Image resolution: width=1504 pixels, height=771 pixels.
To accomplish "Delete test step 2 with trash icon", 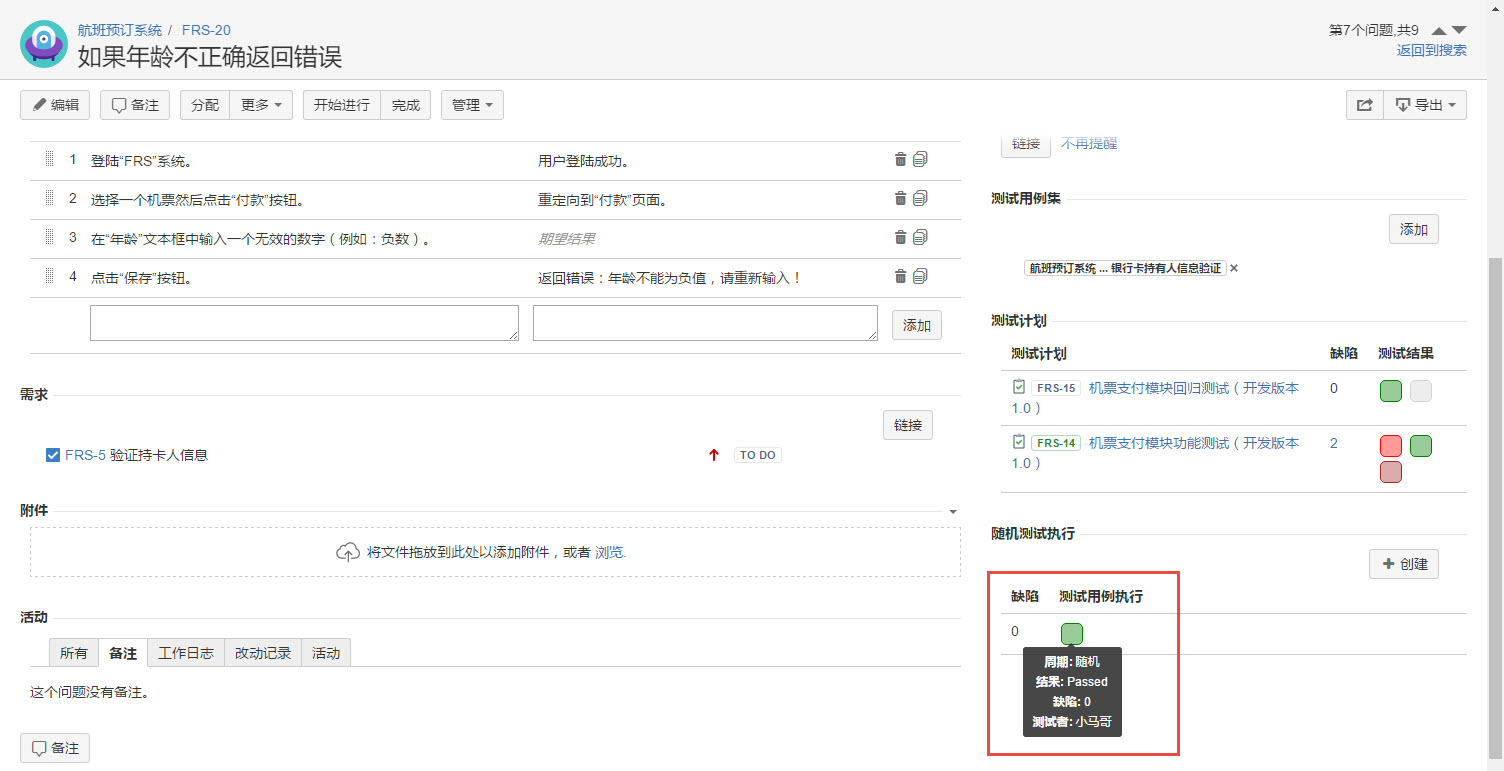I will (900, 198).
